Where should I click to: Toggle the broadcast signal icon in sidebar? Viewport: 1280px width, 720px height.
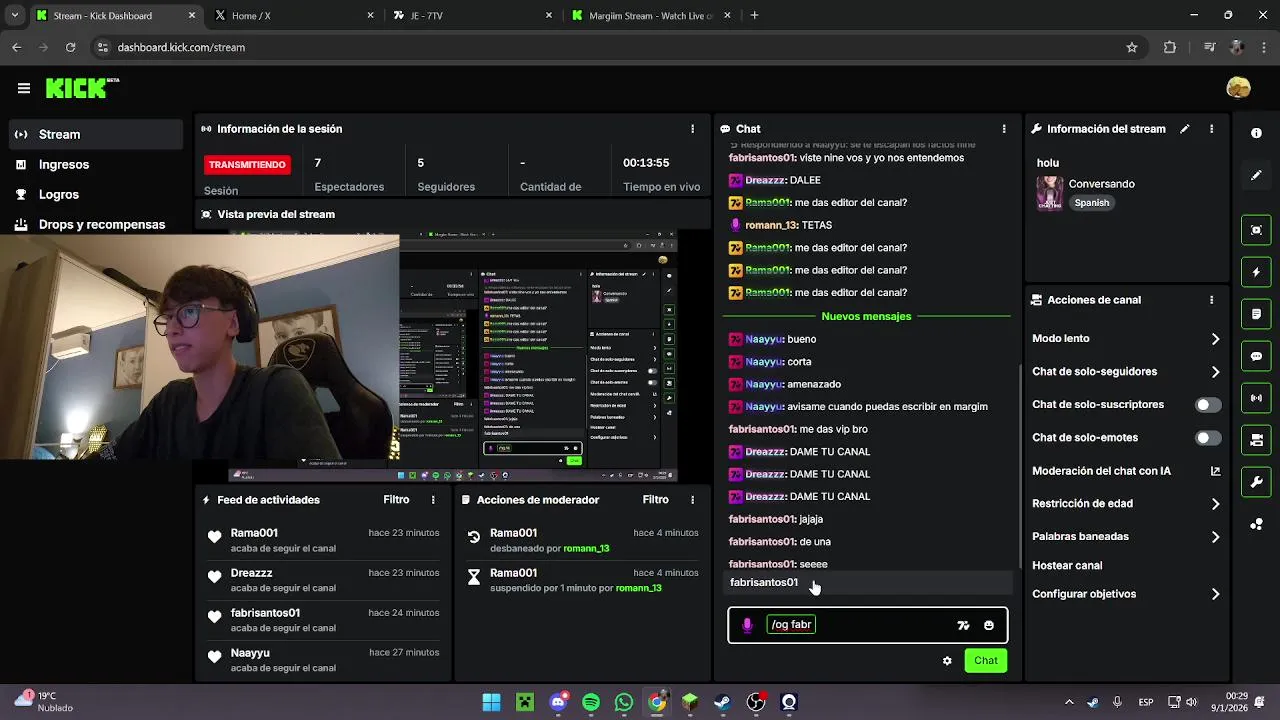click(x=1257, y=398)
